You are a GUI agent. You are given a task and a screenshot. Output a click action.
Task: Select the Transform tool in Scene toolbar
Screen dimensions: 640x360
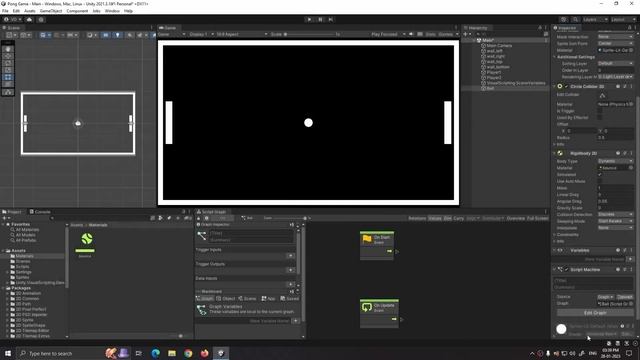pos(8,84)
